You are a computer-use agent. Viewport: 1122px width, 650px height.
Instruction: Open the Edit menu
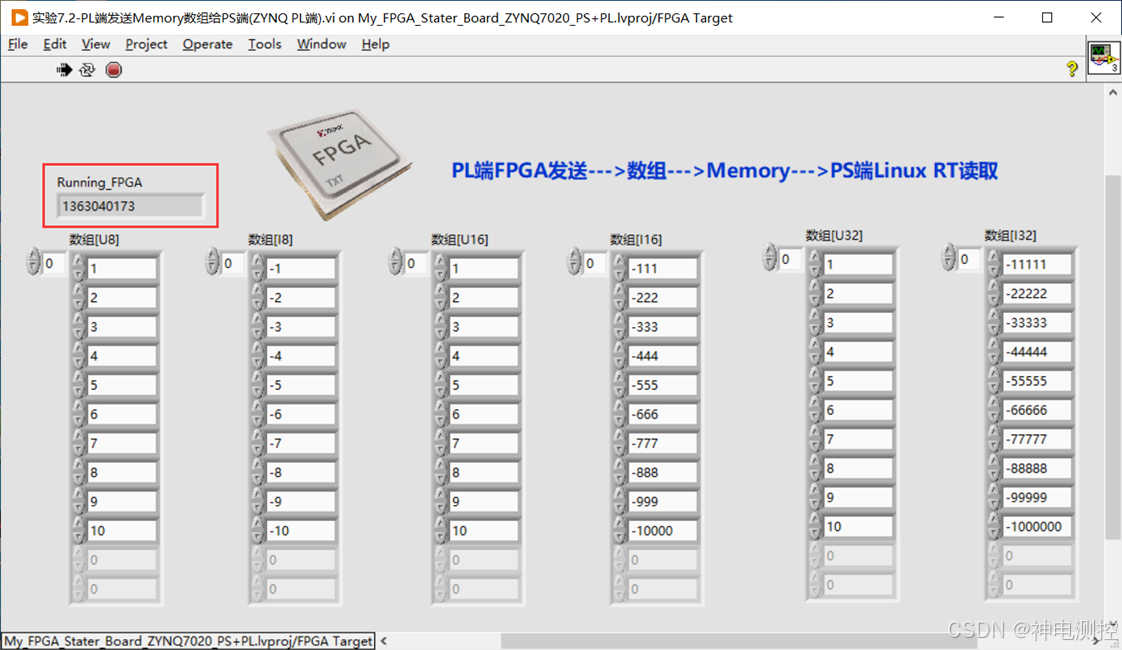(x=54, y=44)
